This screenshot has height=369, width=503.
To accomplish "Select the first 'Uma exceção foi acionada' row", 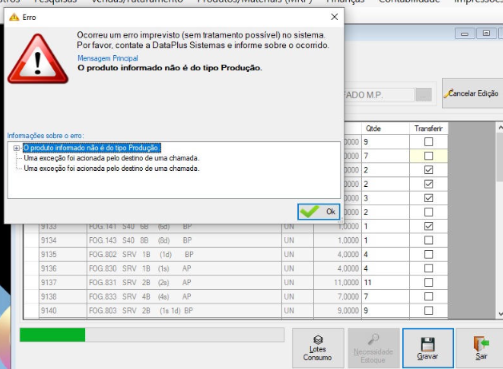I will 111,158.
